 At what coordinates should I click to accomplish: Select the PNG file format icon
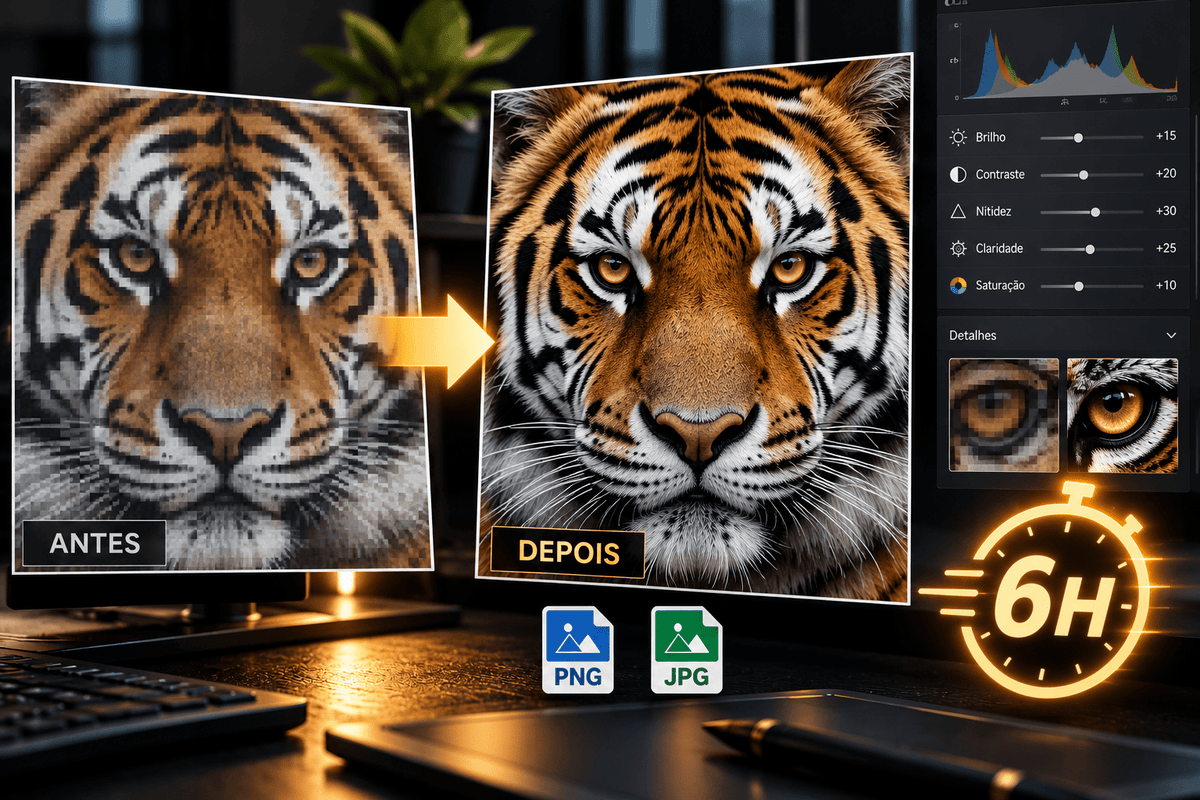[x=578, y=650]
